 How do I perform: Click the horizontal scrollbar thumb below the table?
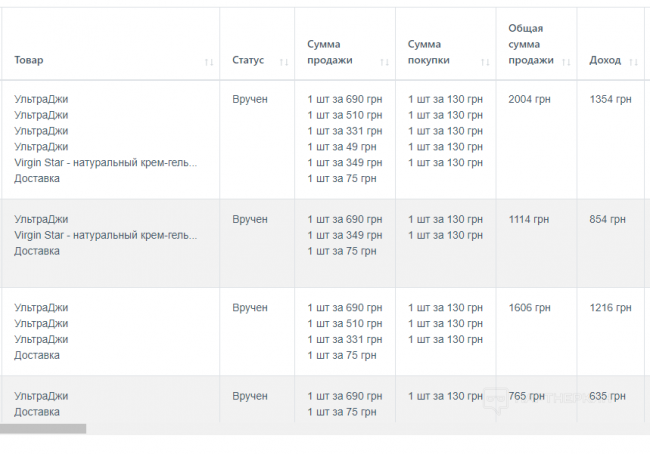click(43, 429)
